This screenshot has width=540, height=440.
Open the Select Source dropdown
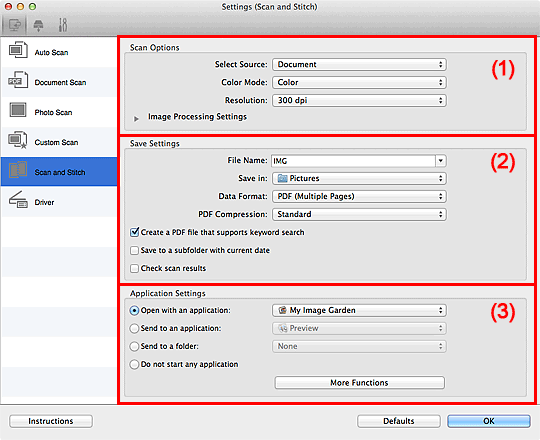point(359,64)
